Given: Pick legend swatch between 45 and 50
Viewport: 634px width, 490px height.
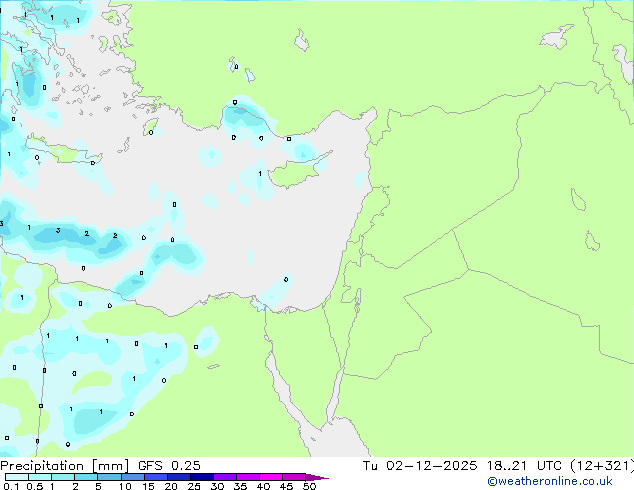Looking at the screenshot, I should tap(294, 477).
